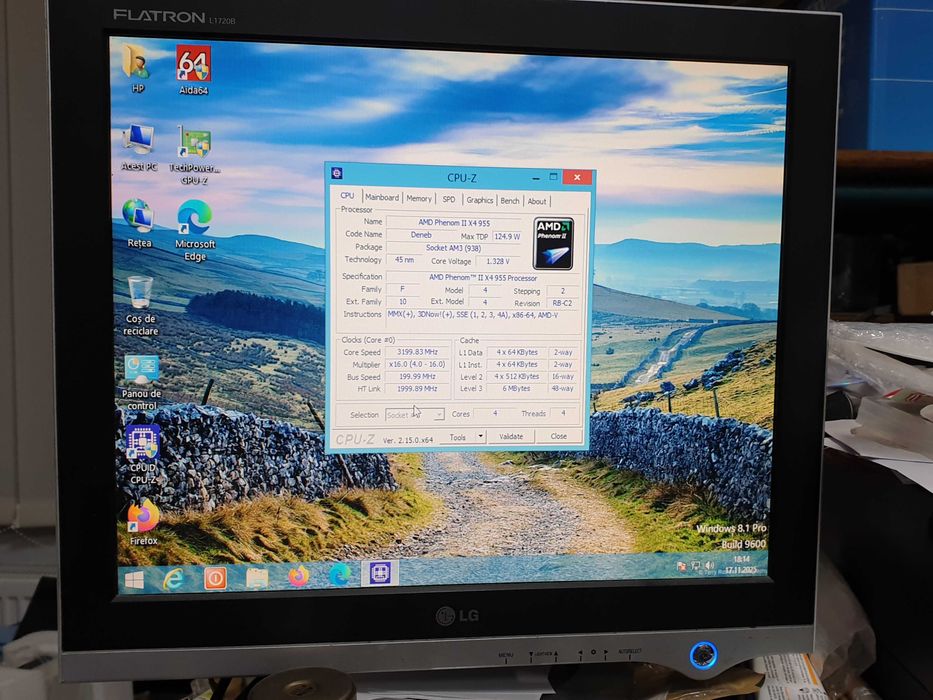Viewport: 933px width, 700px height.
Task: Launch the Aida64 desktop shortcut
Action: click(193, 69)
